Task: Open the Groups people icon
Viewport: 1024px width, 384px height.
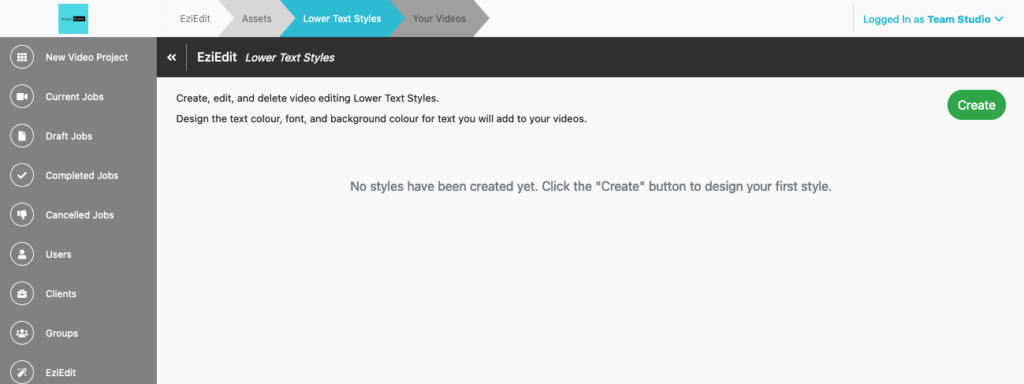Action: pyautogui.click(x=22, y=333)
